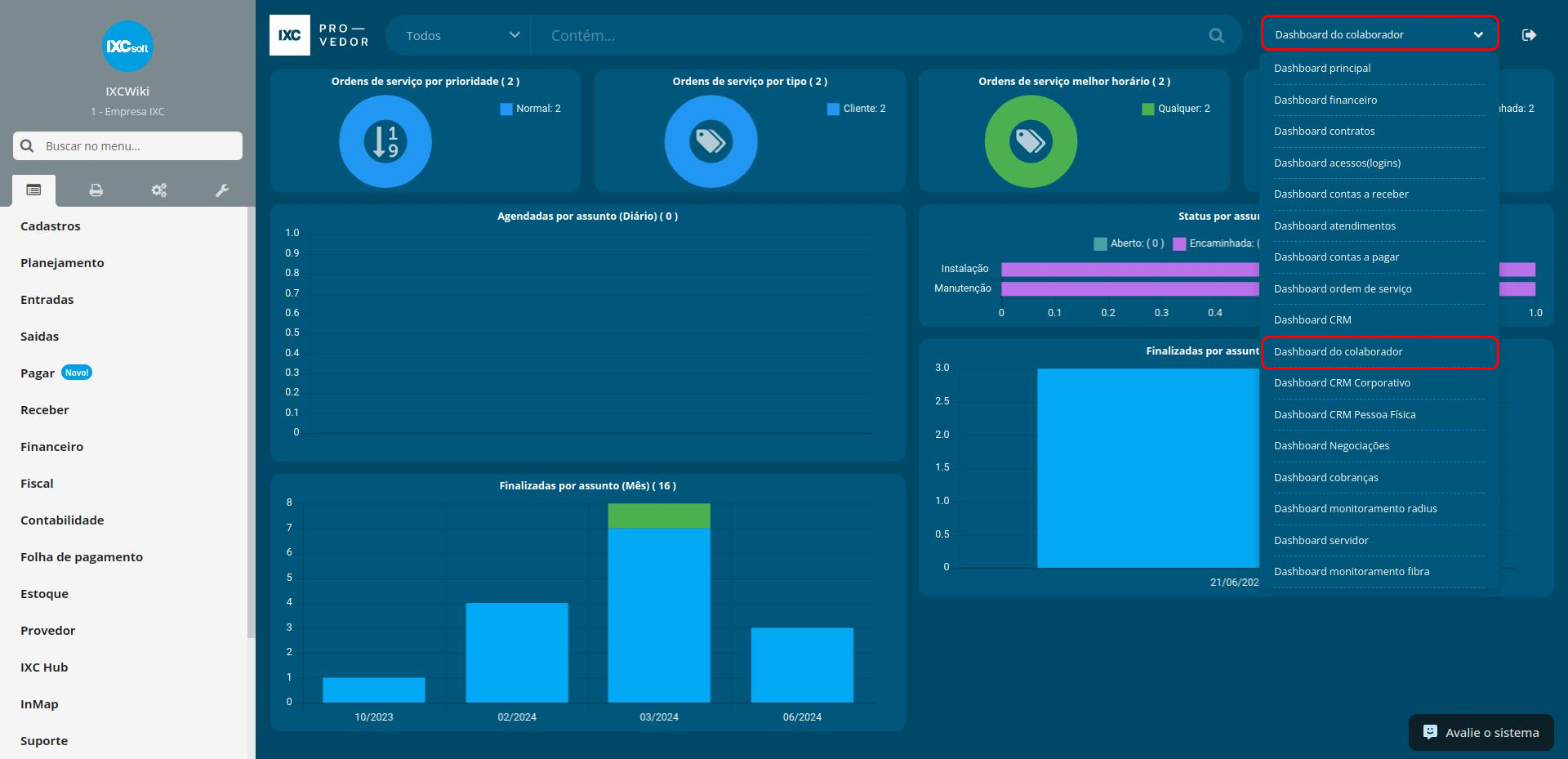Open InMap menu
The image size is (1568, 759).
[39, 704]
